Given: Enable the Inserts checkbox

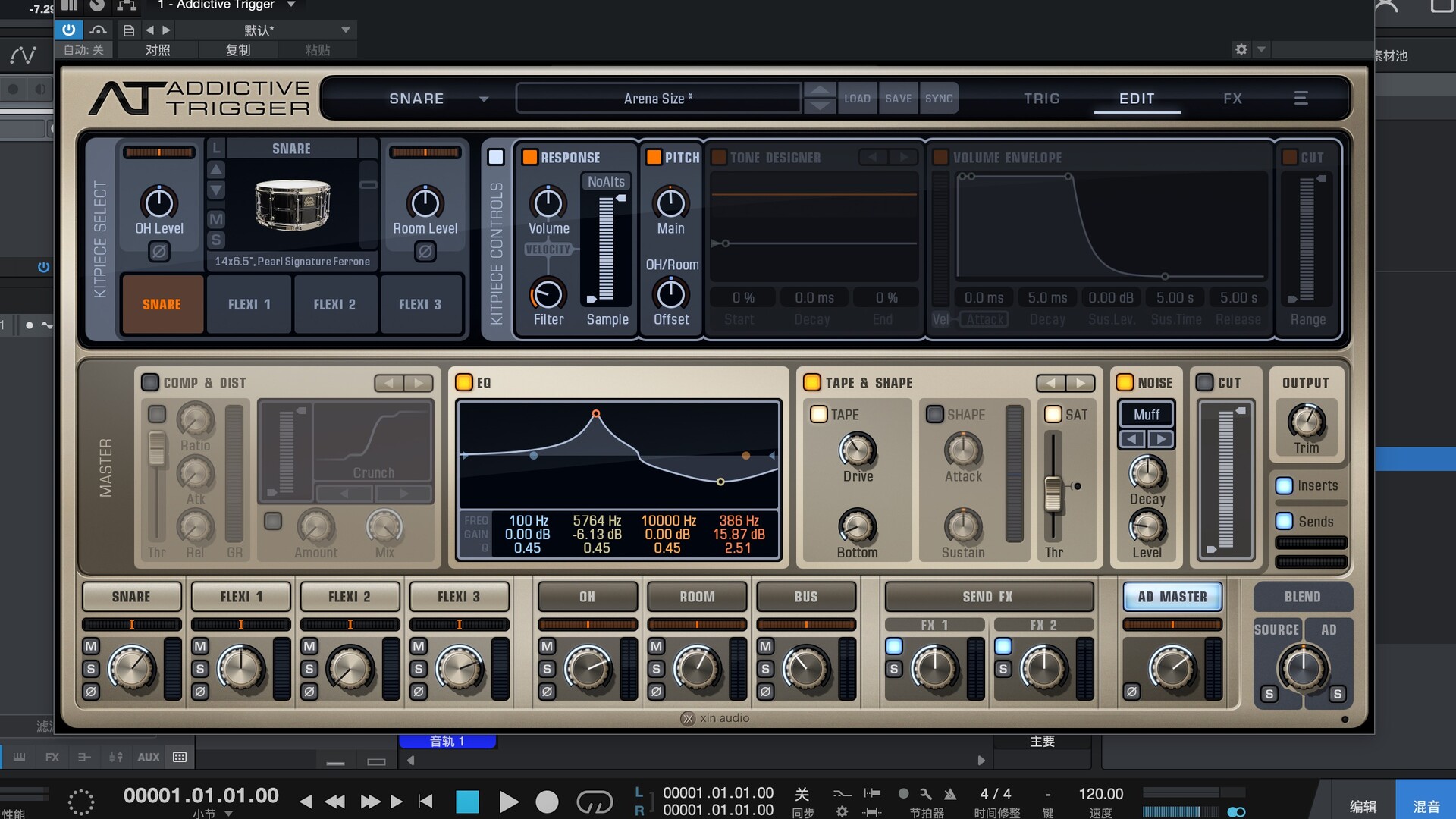Looking at the screenshot, I should click(x=1284, y=485).
